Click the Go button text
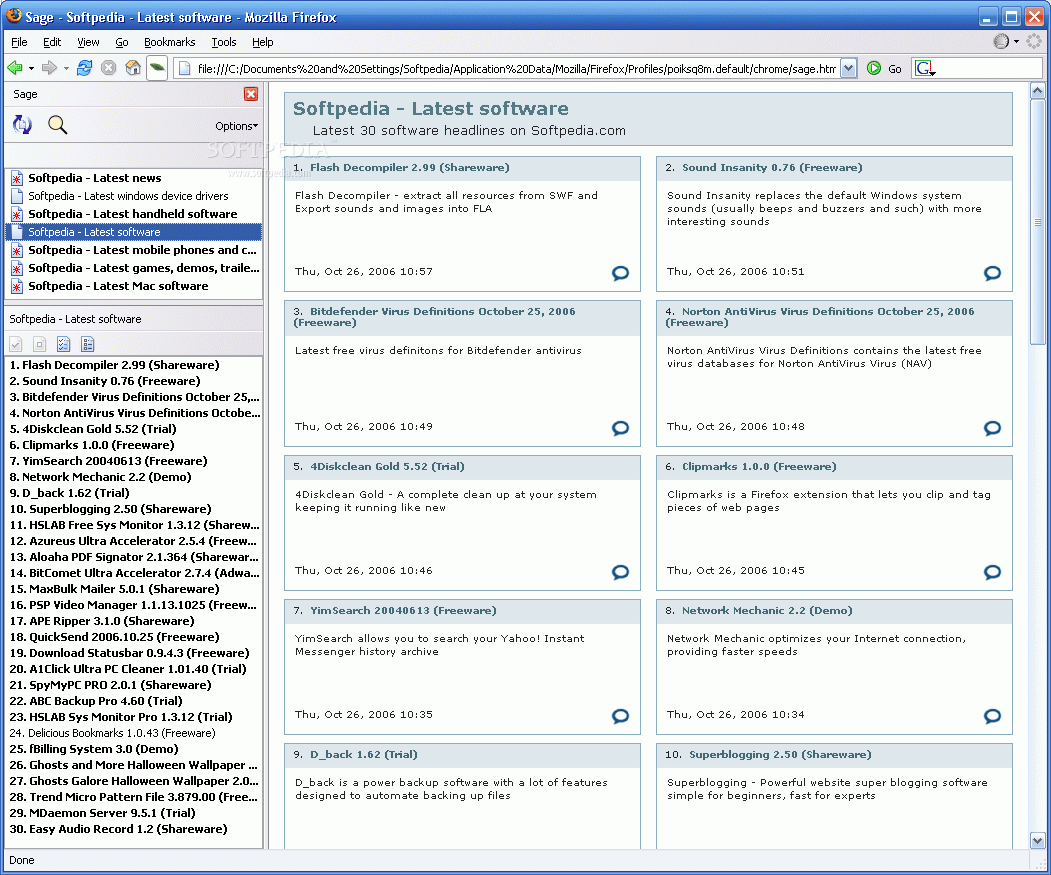 point(895,68)
